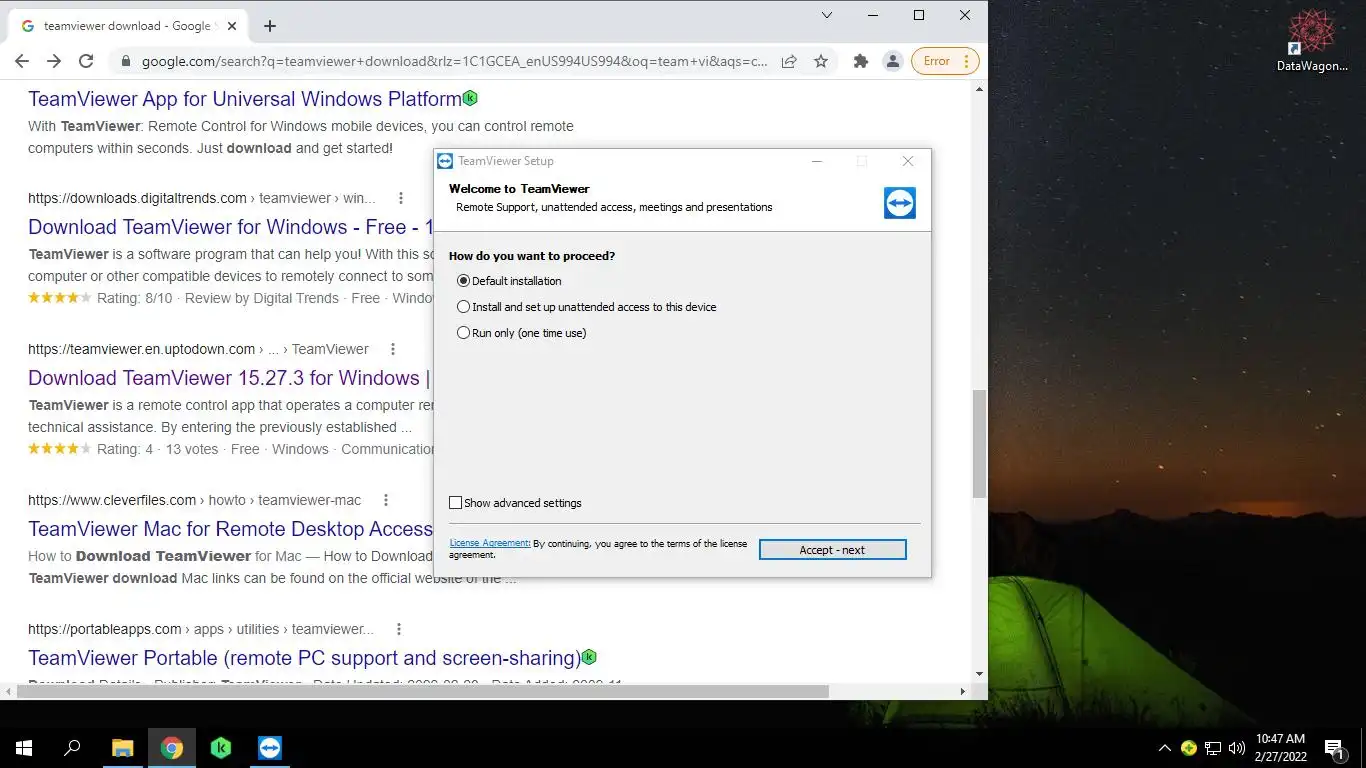Open File Explorer from taskbar

point(123,748)
